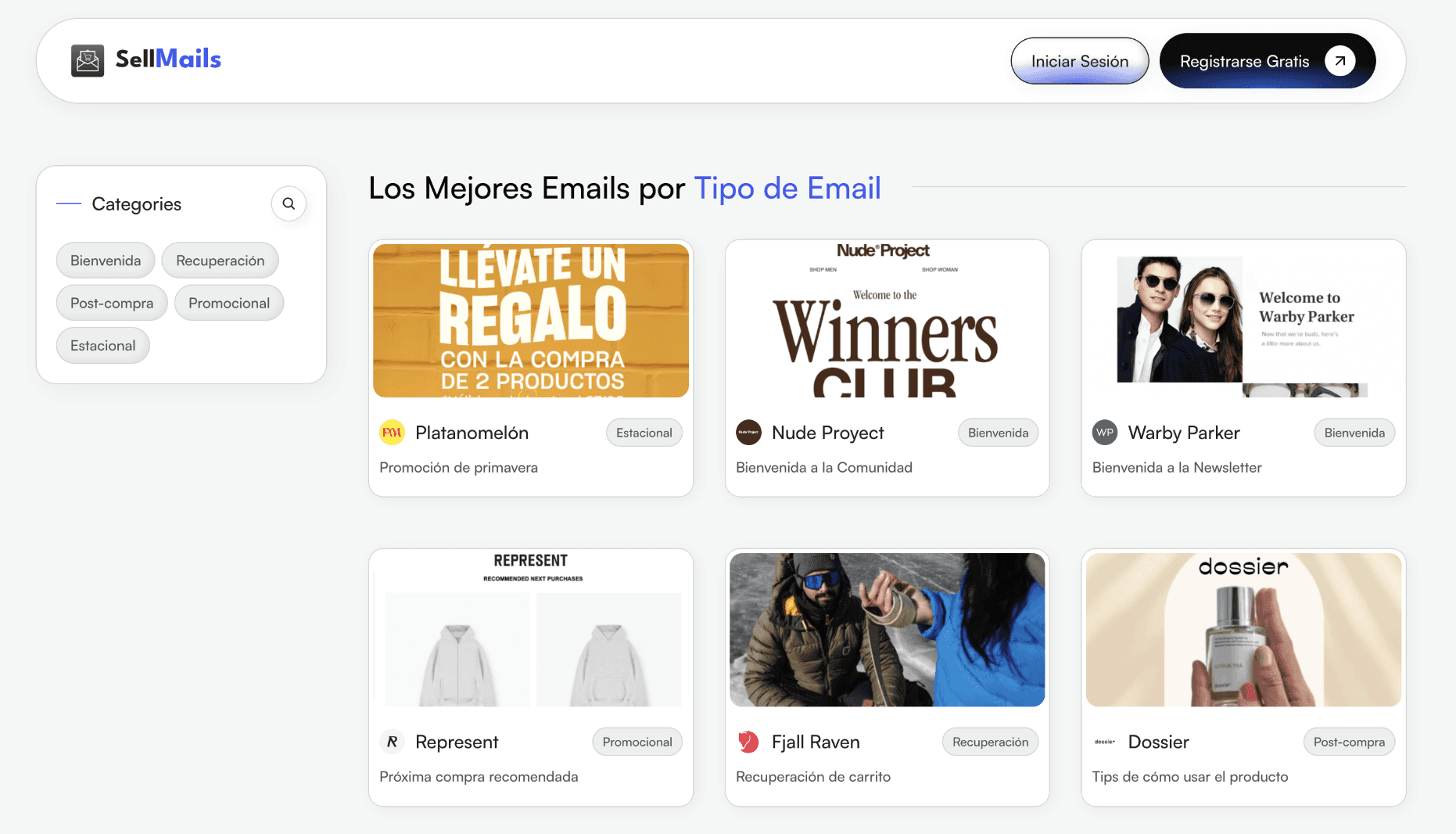Image resolution: width=1456 pixels, height=834 pixels.
Task: Click the Platanomelón brand name
Action: (x=472, y=433)
